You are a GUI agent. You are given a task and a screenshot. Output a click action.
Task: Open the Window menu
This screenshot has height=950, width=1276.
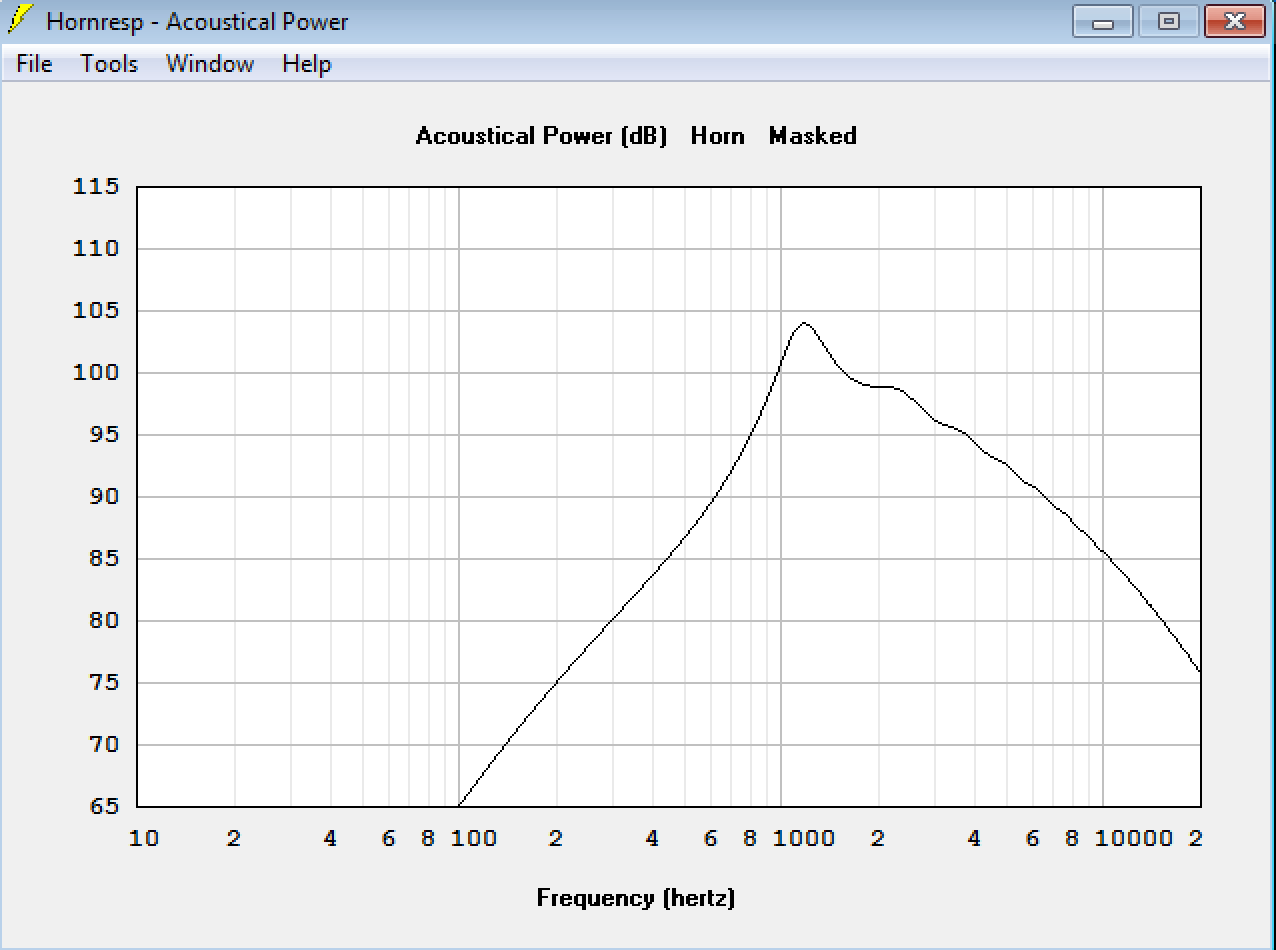click(210, 64)
